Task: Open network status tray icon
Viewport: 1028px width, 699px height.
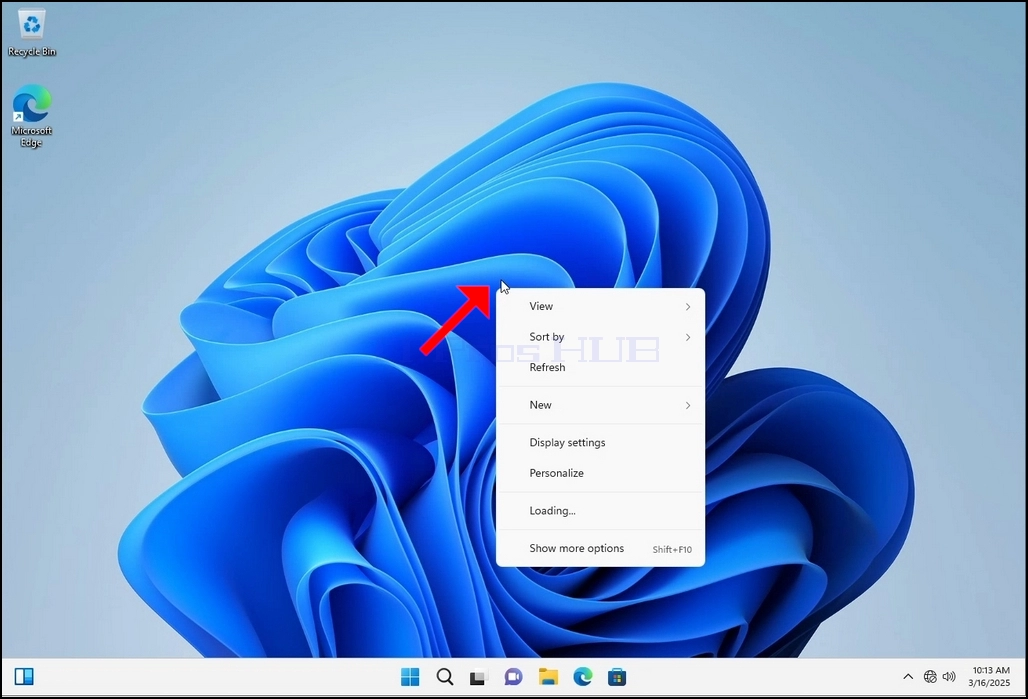Action: tap(930, 677)
